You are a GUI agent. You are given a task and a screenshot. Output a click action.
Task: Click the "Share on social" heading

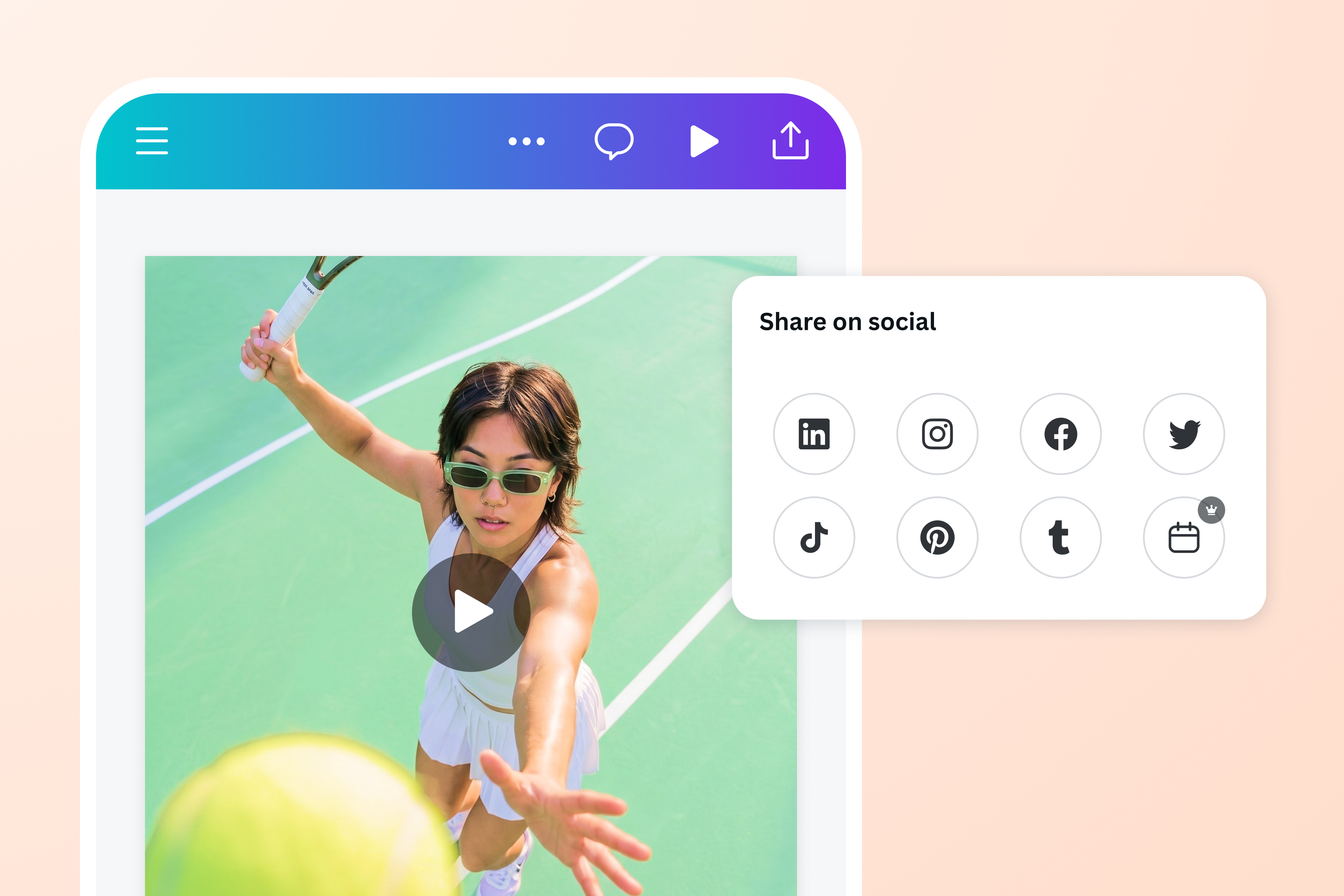847,322
